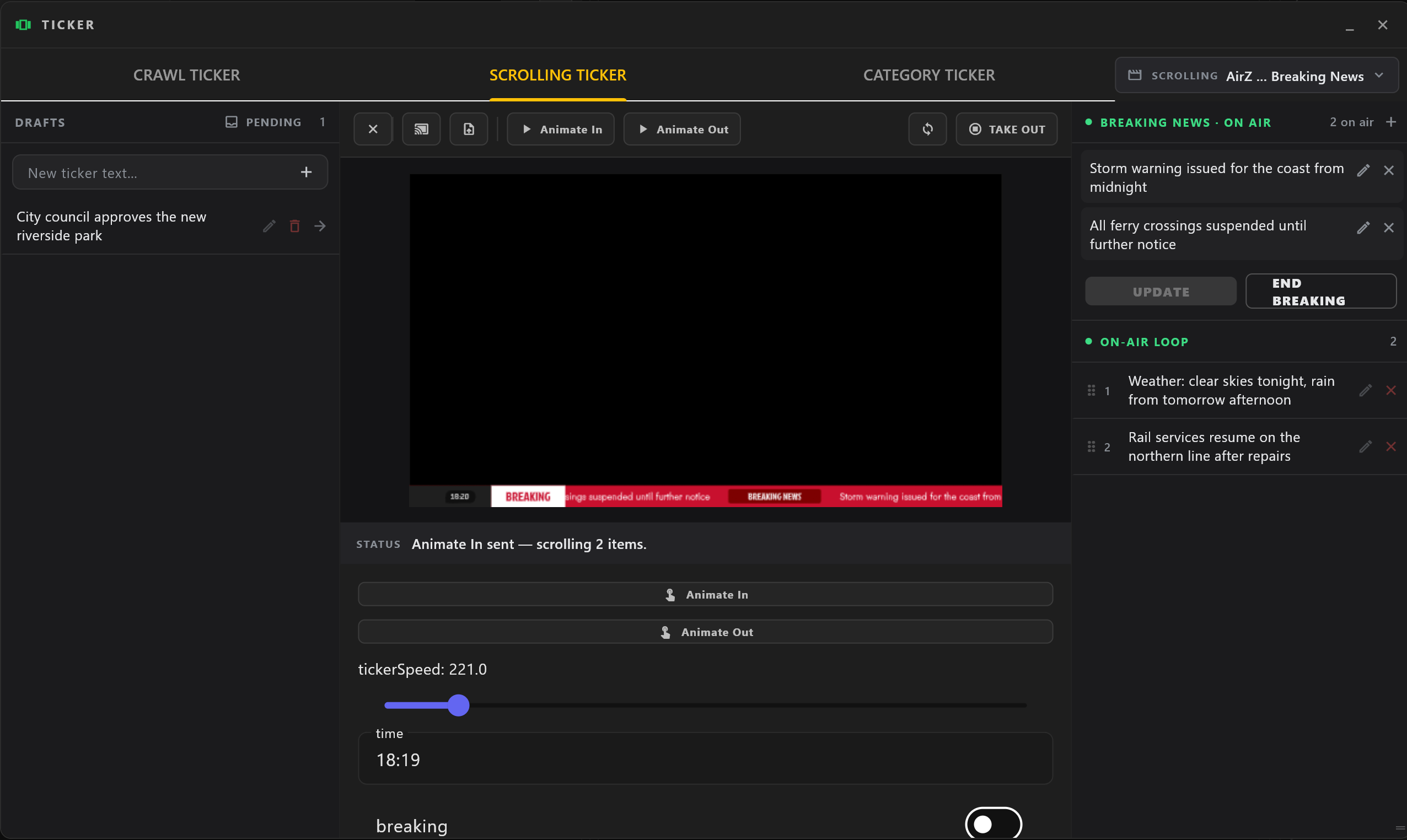The height and width of the screenshot is (840, 1407).
Task: Edit the All ferry crossings breaking item
Action: point(1363,228)
